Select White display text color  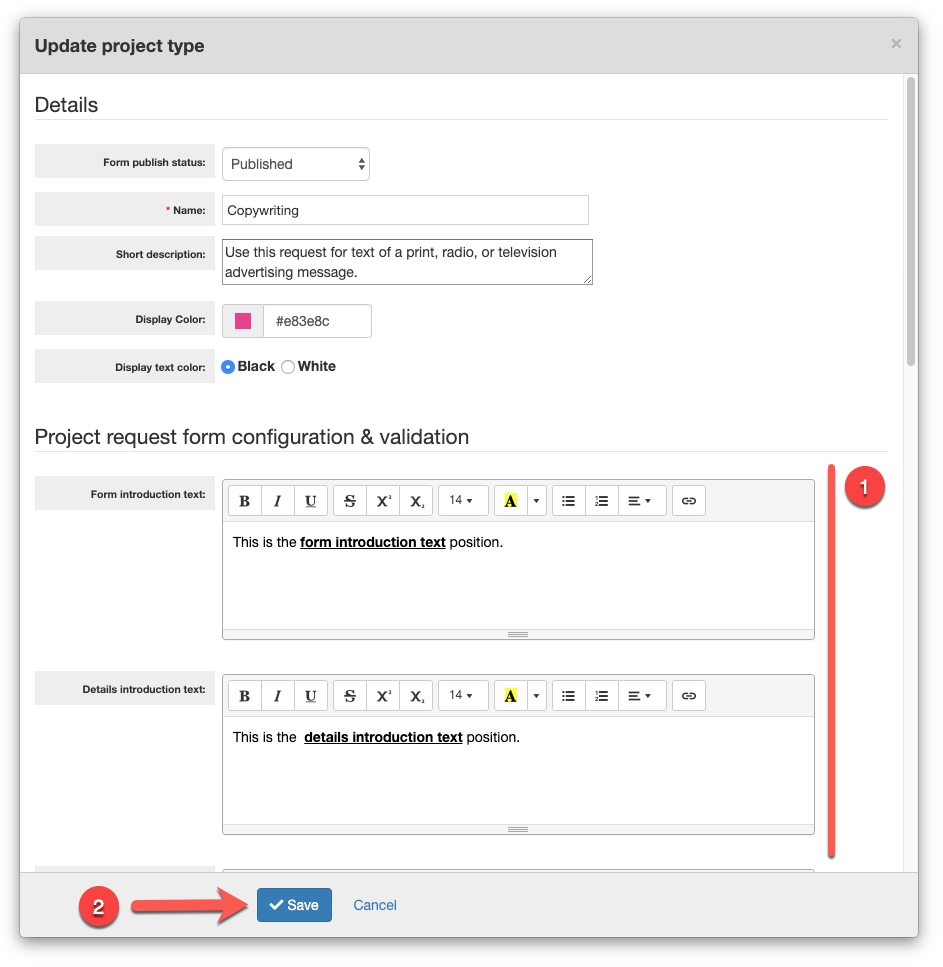pos(288,367)
